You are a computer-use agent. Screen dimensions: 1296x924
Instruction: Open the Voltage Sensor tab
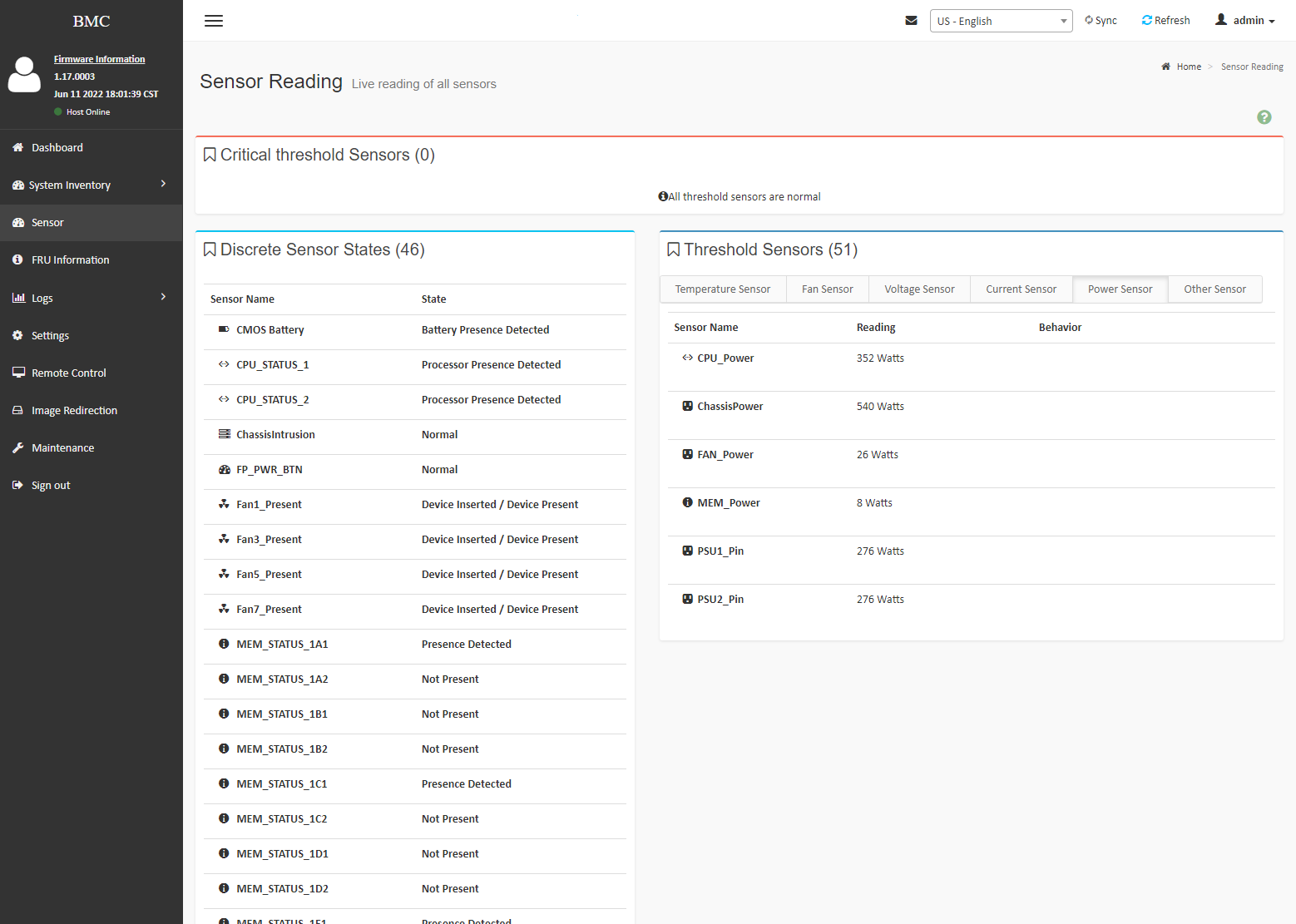(x=919, y=289)
